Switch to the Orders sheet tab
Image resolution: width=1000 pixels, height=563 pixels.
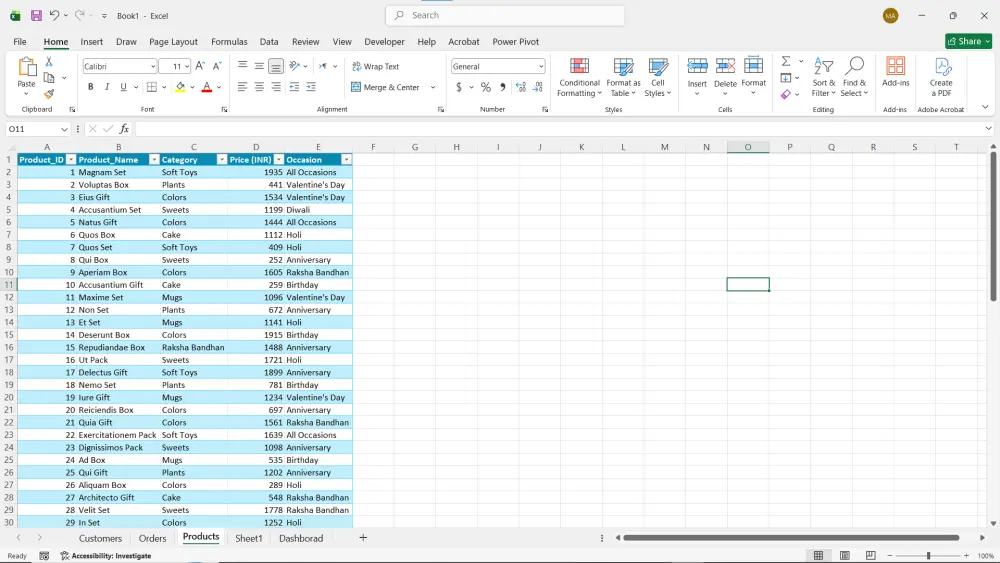point(152,538)
